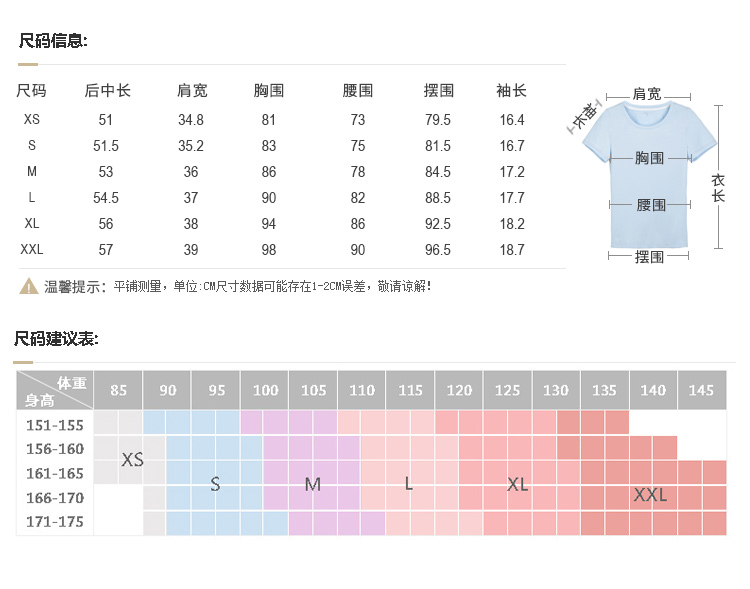750x589 pixels.
Task: Click the blue S zone in recommendation chart
Action: point(215,484)
